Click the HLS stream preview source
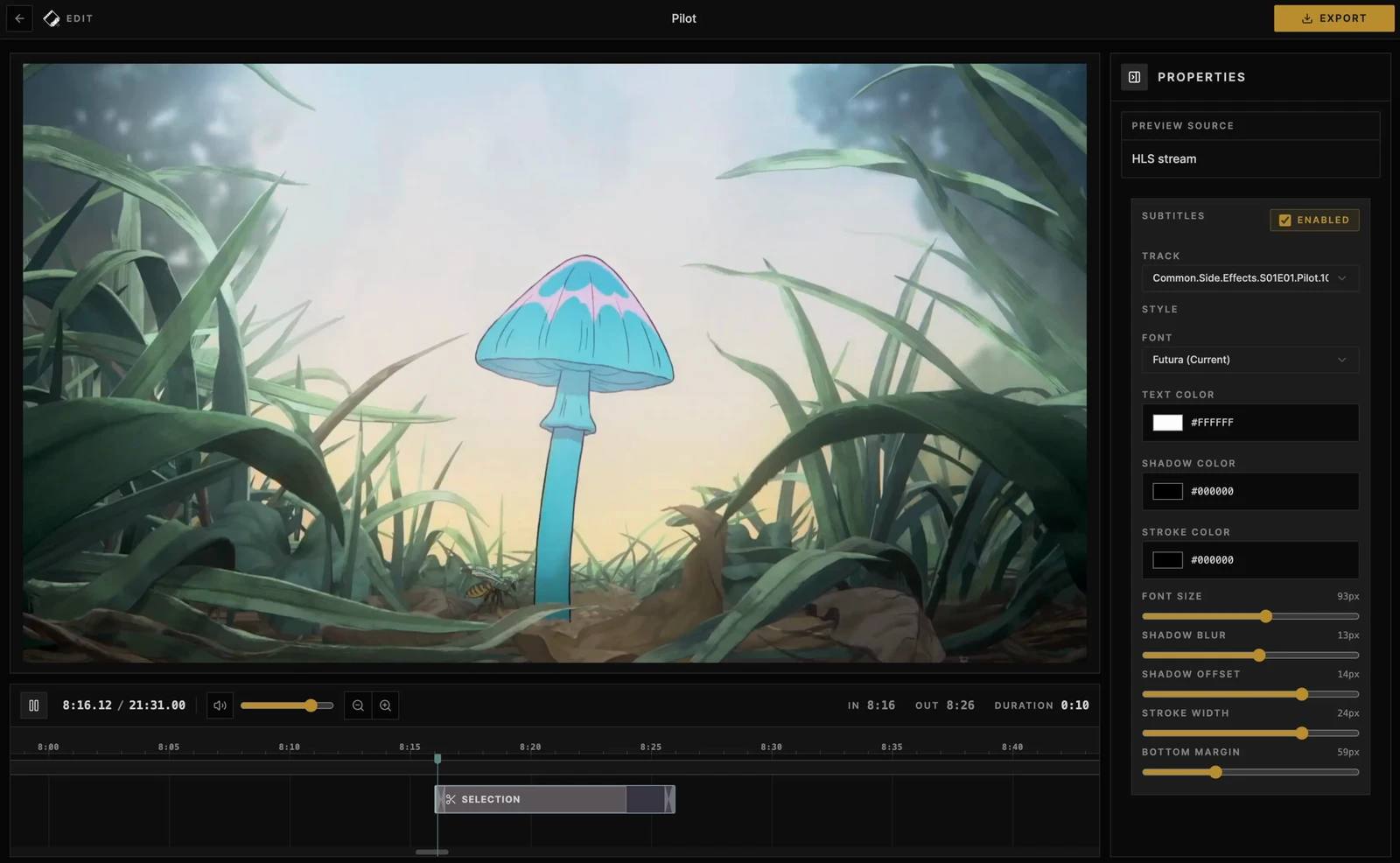 tap(1249, 159)
